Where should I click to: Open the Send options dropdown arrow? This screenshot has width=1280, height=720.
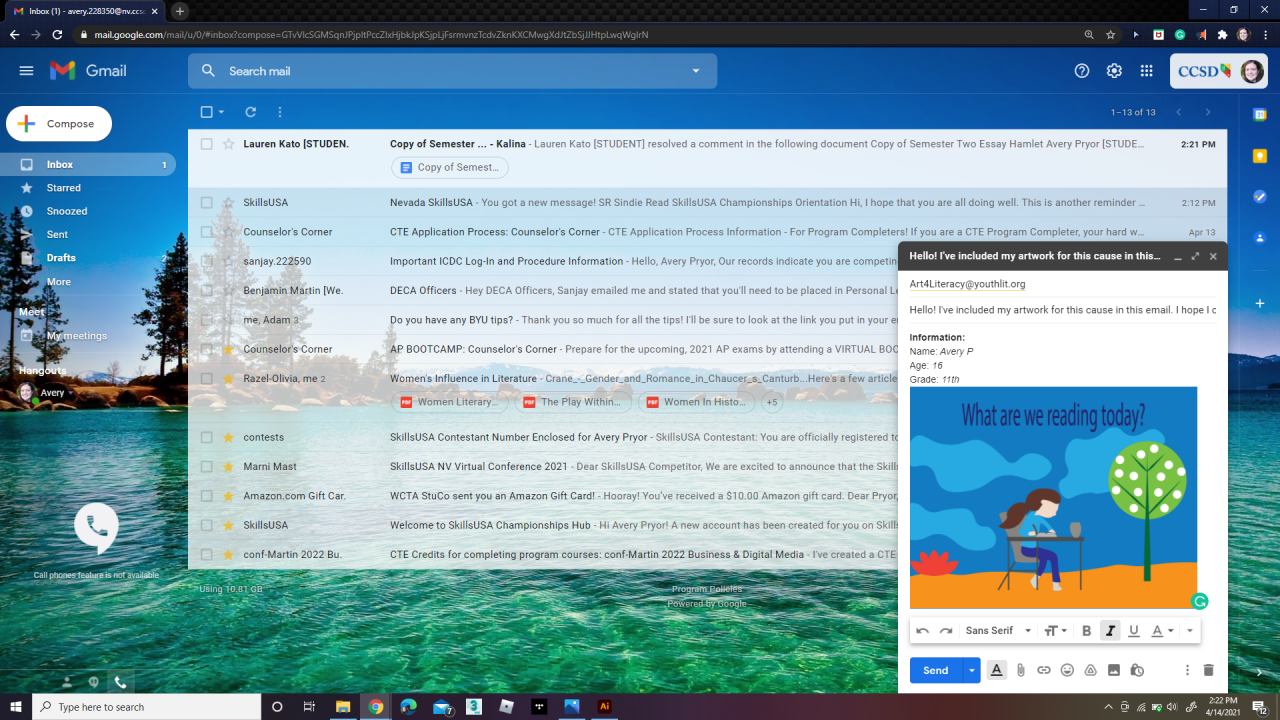point(971,670)
